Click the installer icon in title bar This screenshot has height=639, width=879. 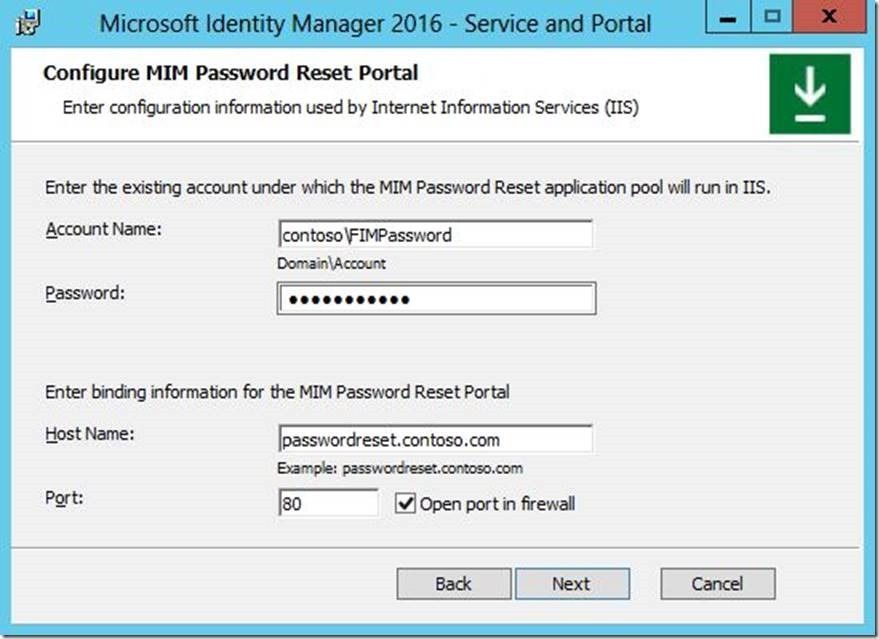point(27,23)
